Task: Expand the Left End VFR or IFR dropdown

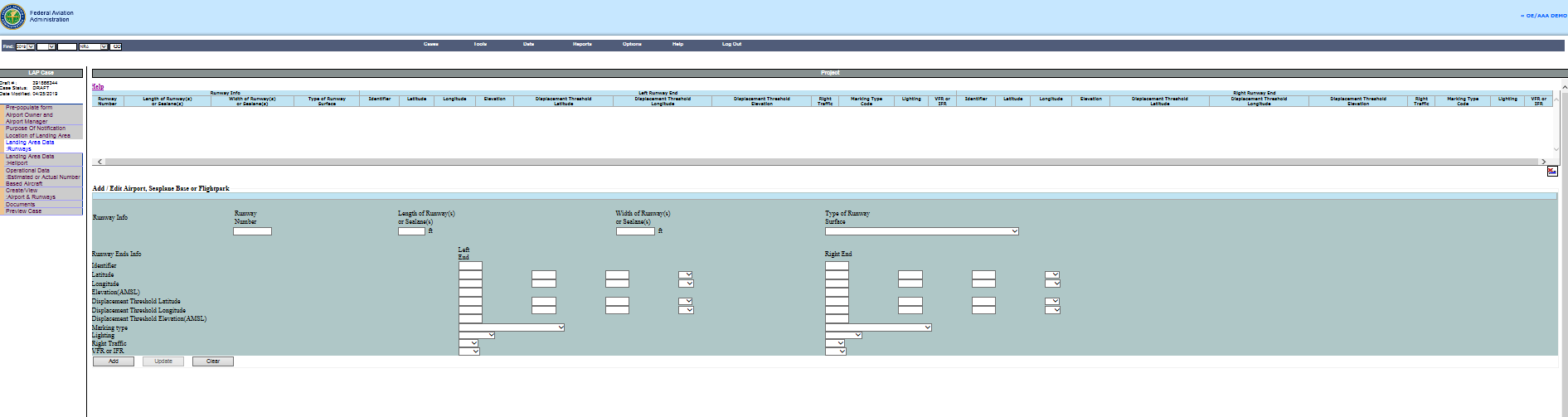Action: coord(468,352)
